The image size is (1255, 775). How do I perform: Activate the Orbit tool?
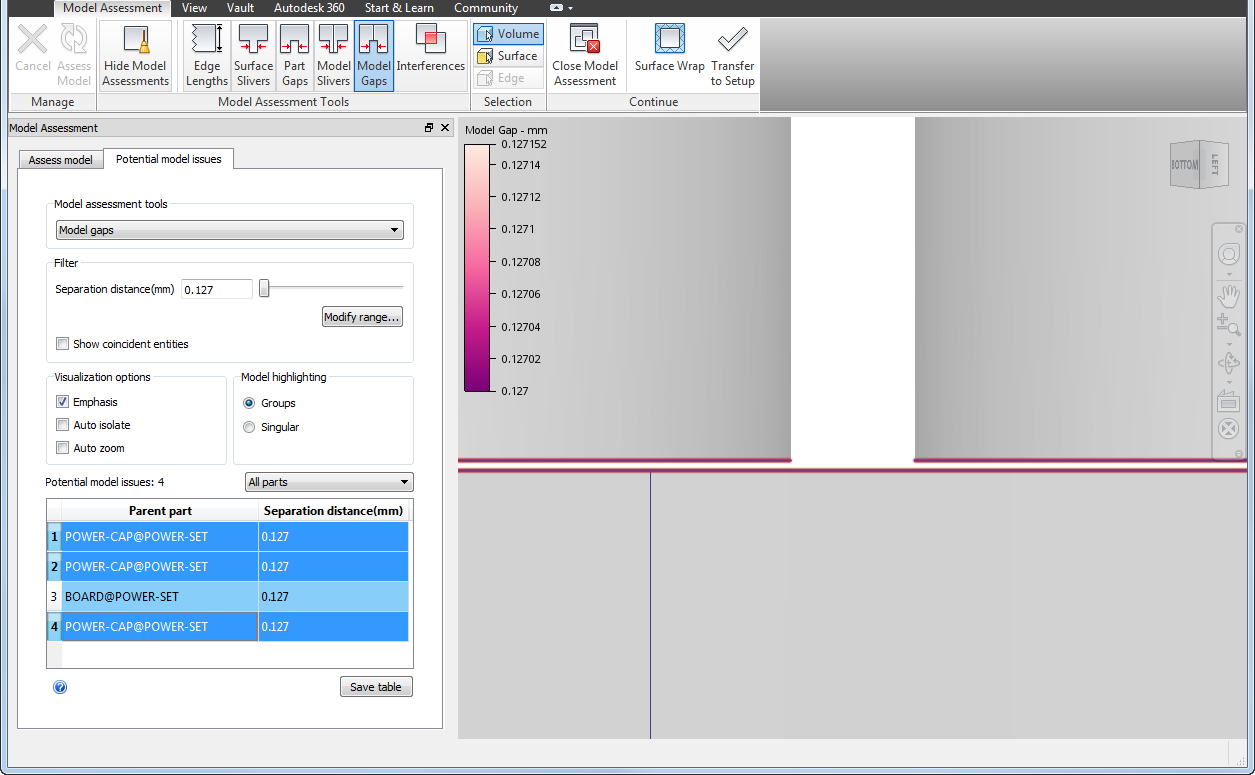tap(1228, 363)
